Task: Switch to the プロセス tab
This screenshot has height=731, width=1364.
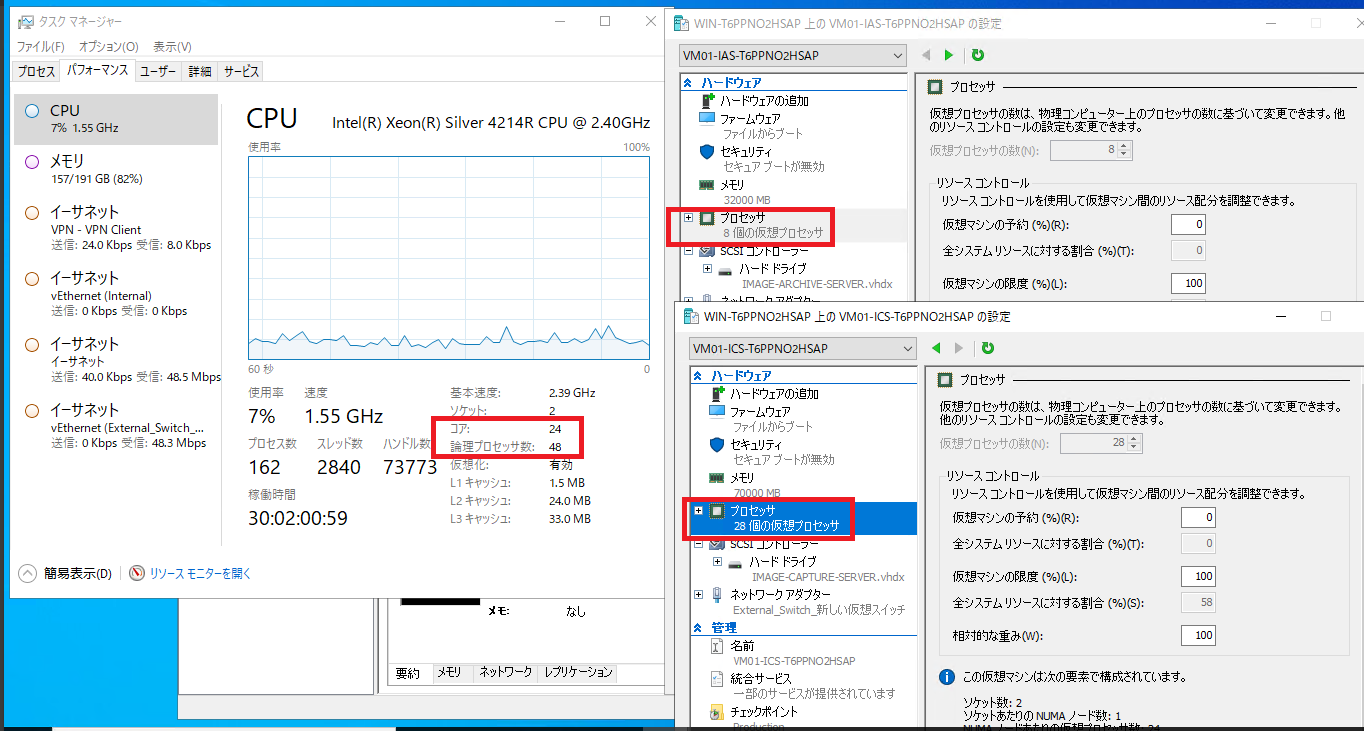Action: (x=36, y=71)
